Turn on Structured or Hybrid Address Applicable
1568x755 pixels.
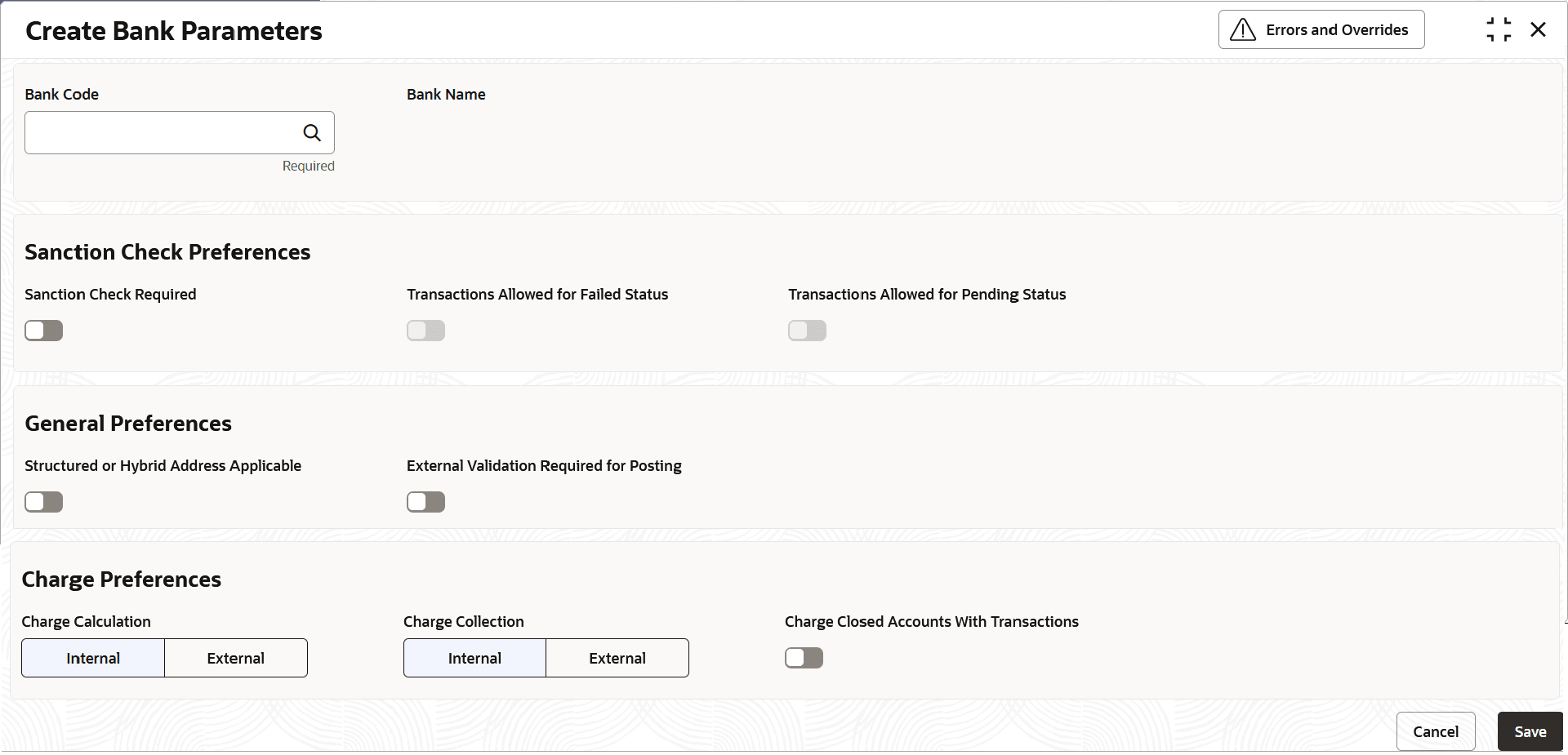coord(44,502)
